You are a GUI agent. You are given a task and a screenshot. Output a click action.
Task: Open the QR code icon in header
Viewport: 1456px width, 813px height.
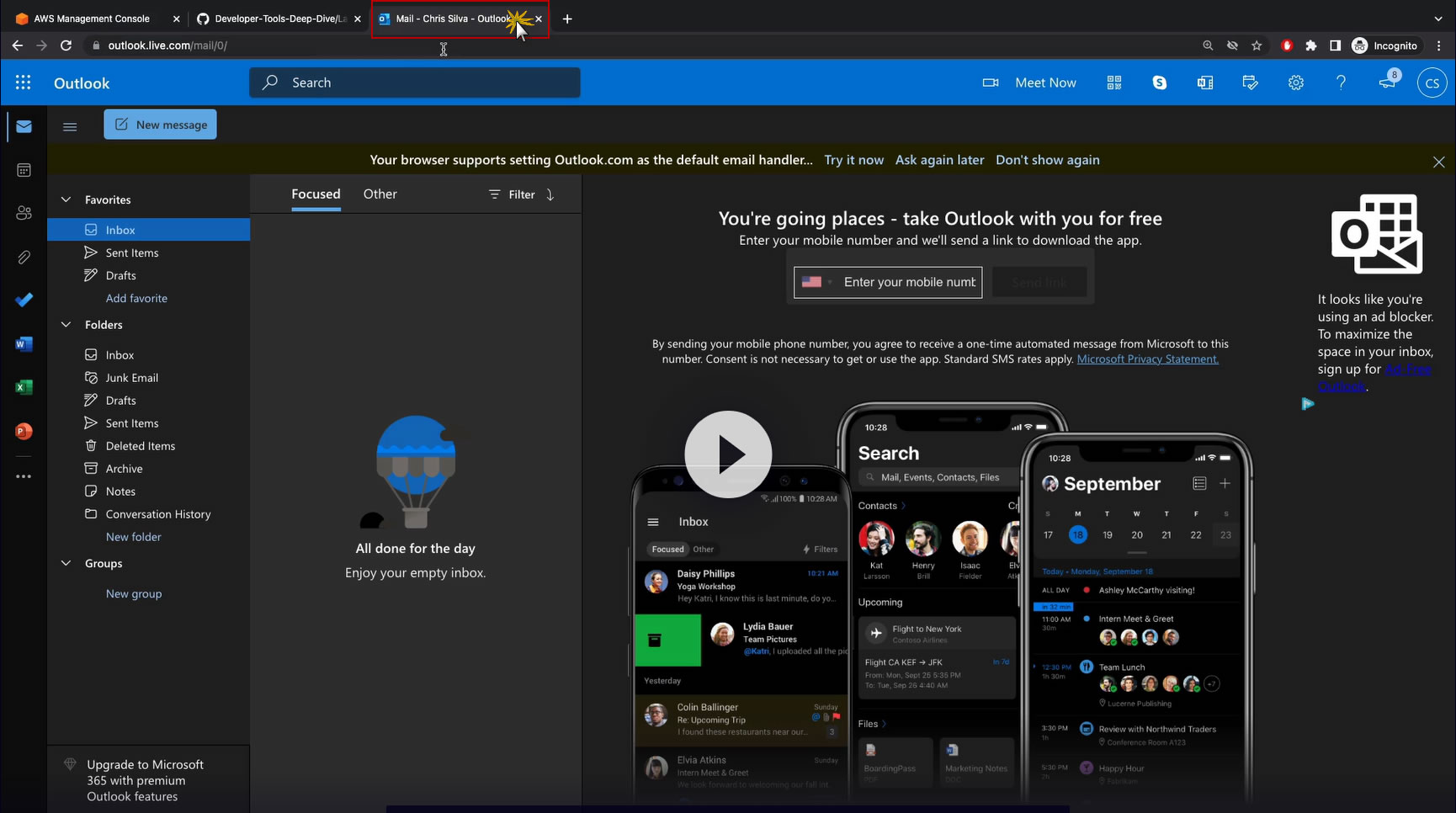(1114, 82)
